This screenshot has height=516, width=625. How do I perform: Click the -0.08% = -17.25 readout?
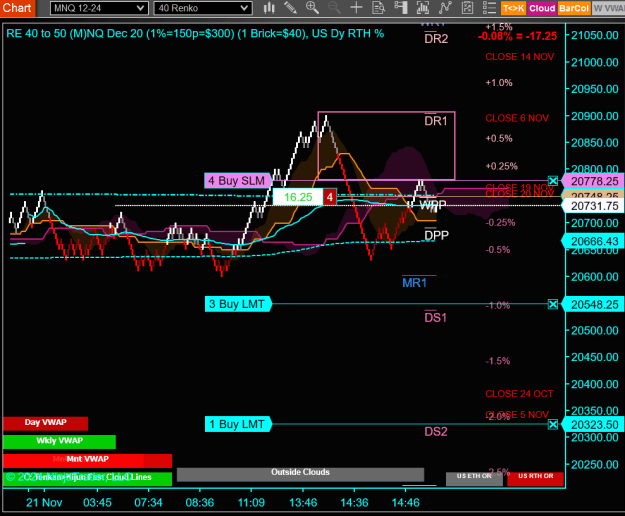(517, 36)
